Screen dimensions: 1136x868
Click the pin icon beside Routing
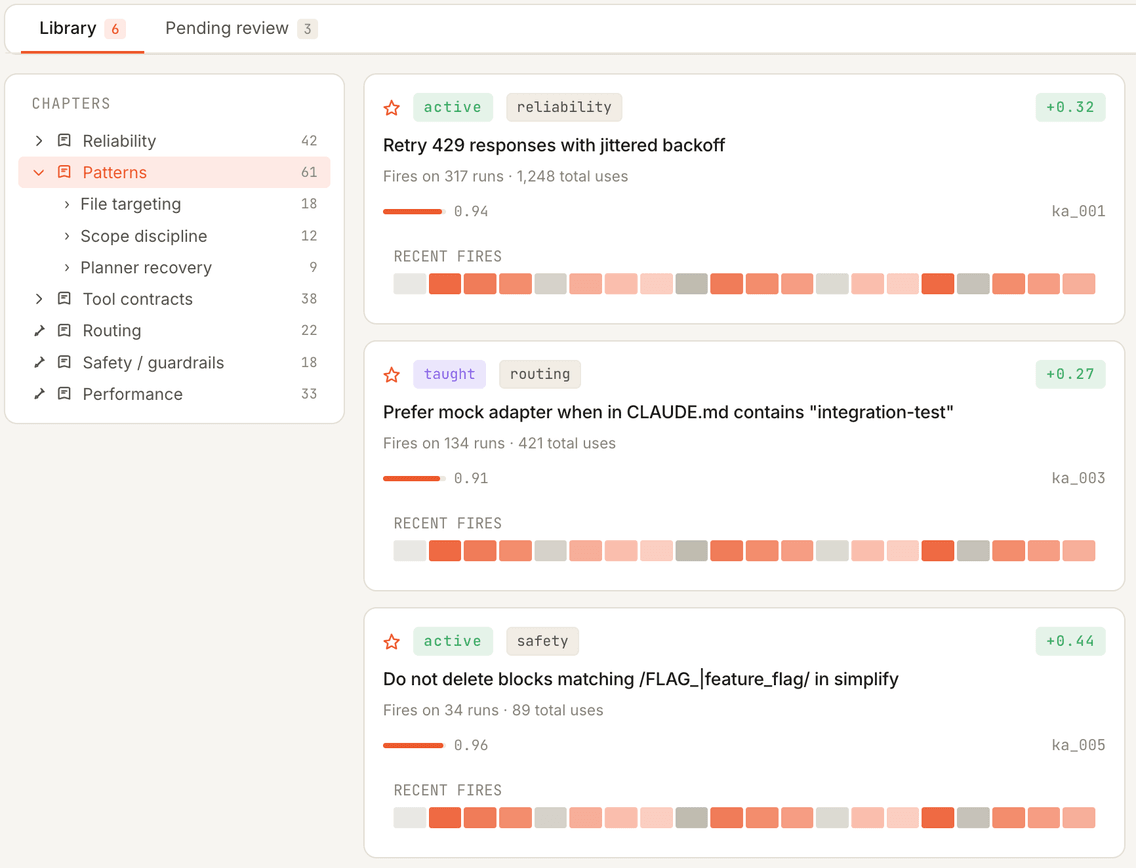tap(39, 330)
